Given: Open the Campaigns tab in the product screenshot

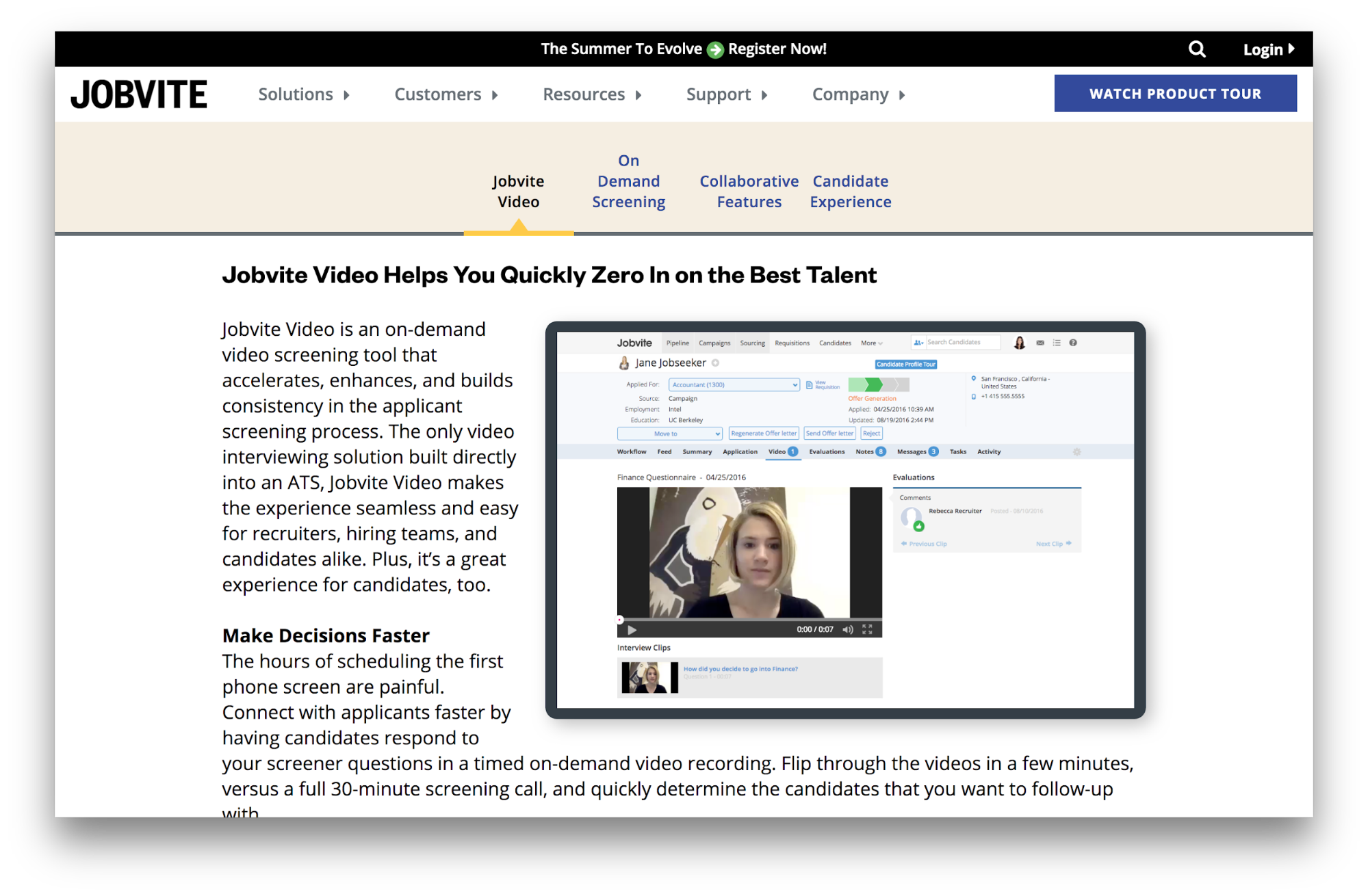Looking at the screenshot, I should click(x=714, y=343).
